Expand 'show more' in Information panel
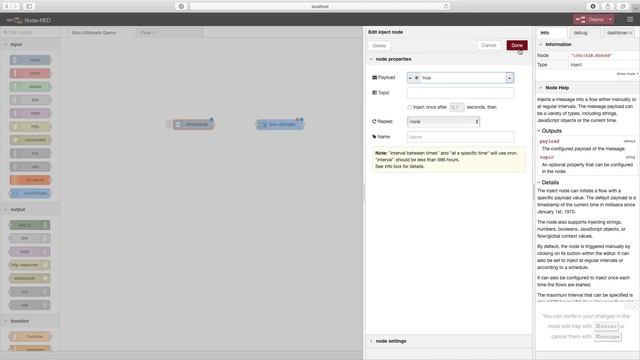The height and width of the screenshot is (360, 640). pos(627,74)
